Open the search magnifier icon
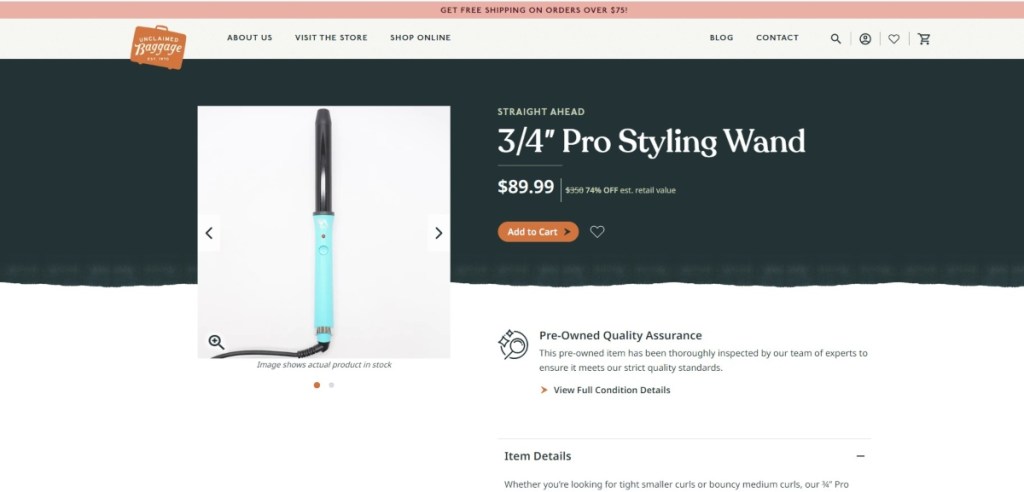Viewport: 1024px width, 492px height. pos(836,39)
